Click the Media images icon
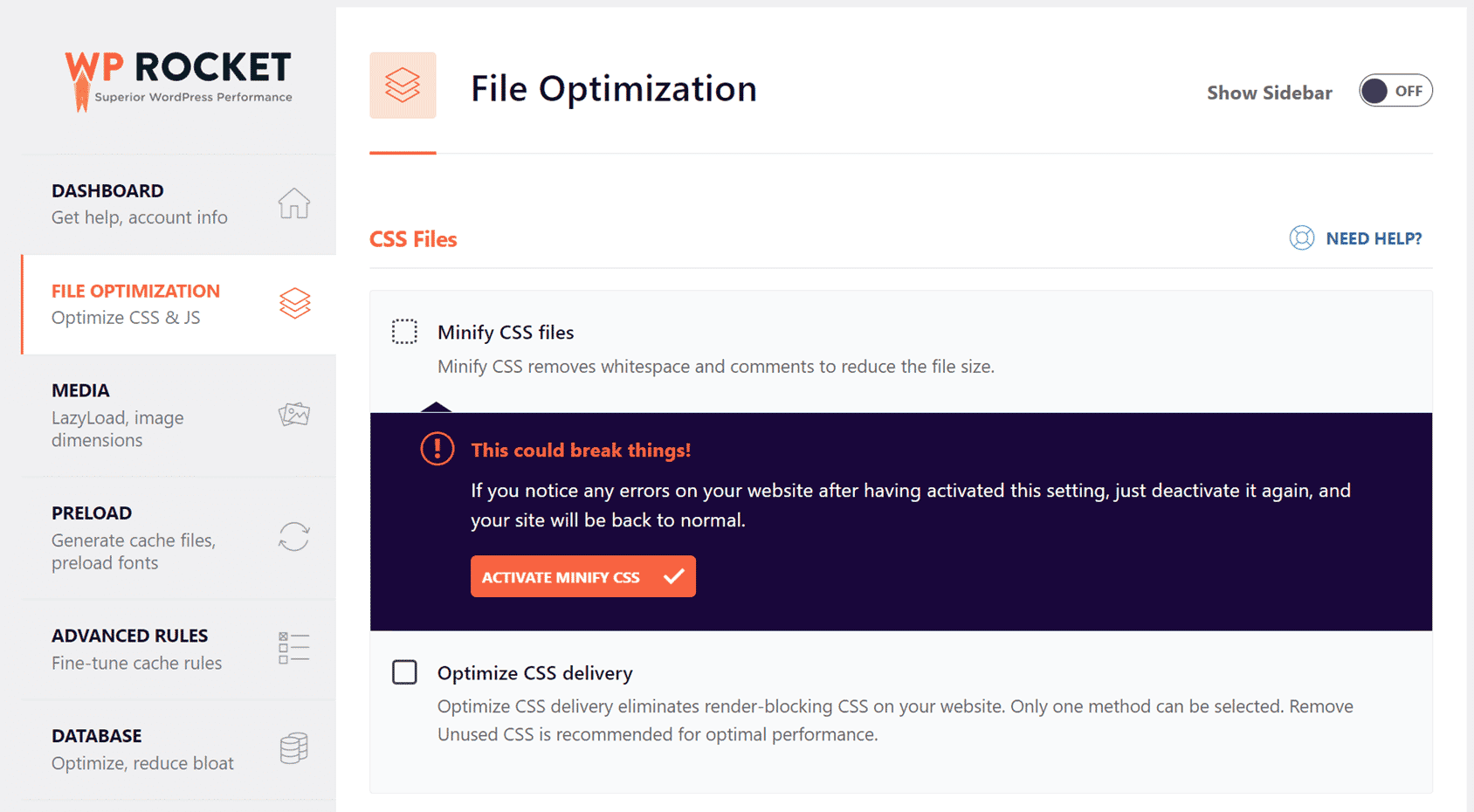 (294, 414)
